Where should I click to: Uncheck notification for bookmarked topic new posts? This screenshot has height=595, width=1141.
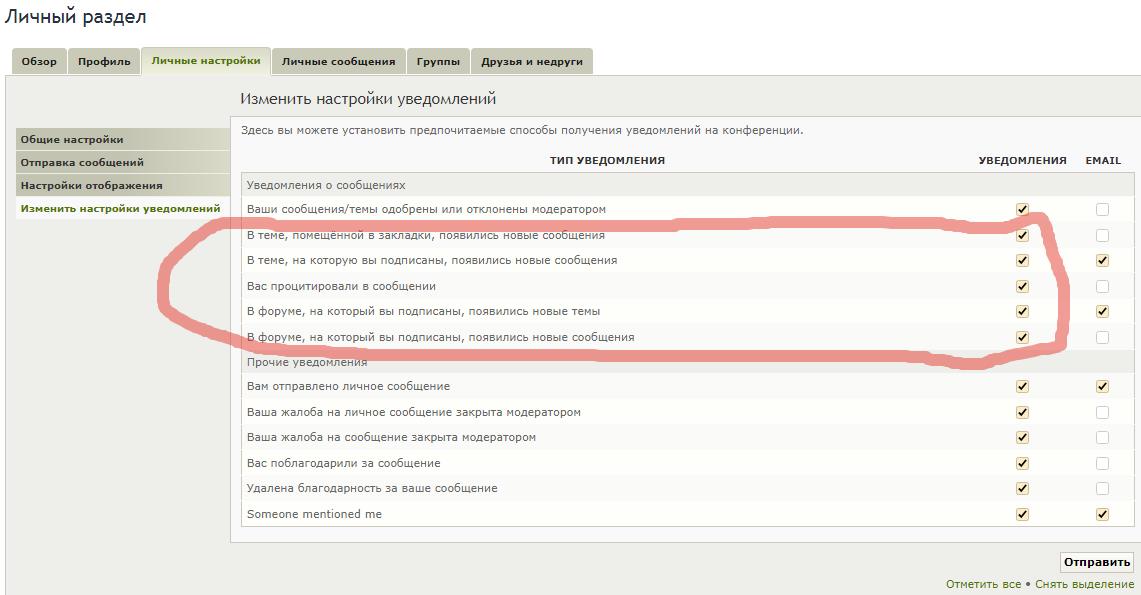coord(1022,235)
